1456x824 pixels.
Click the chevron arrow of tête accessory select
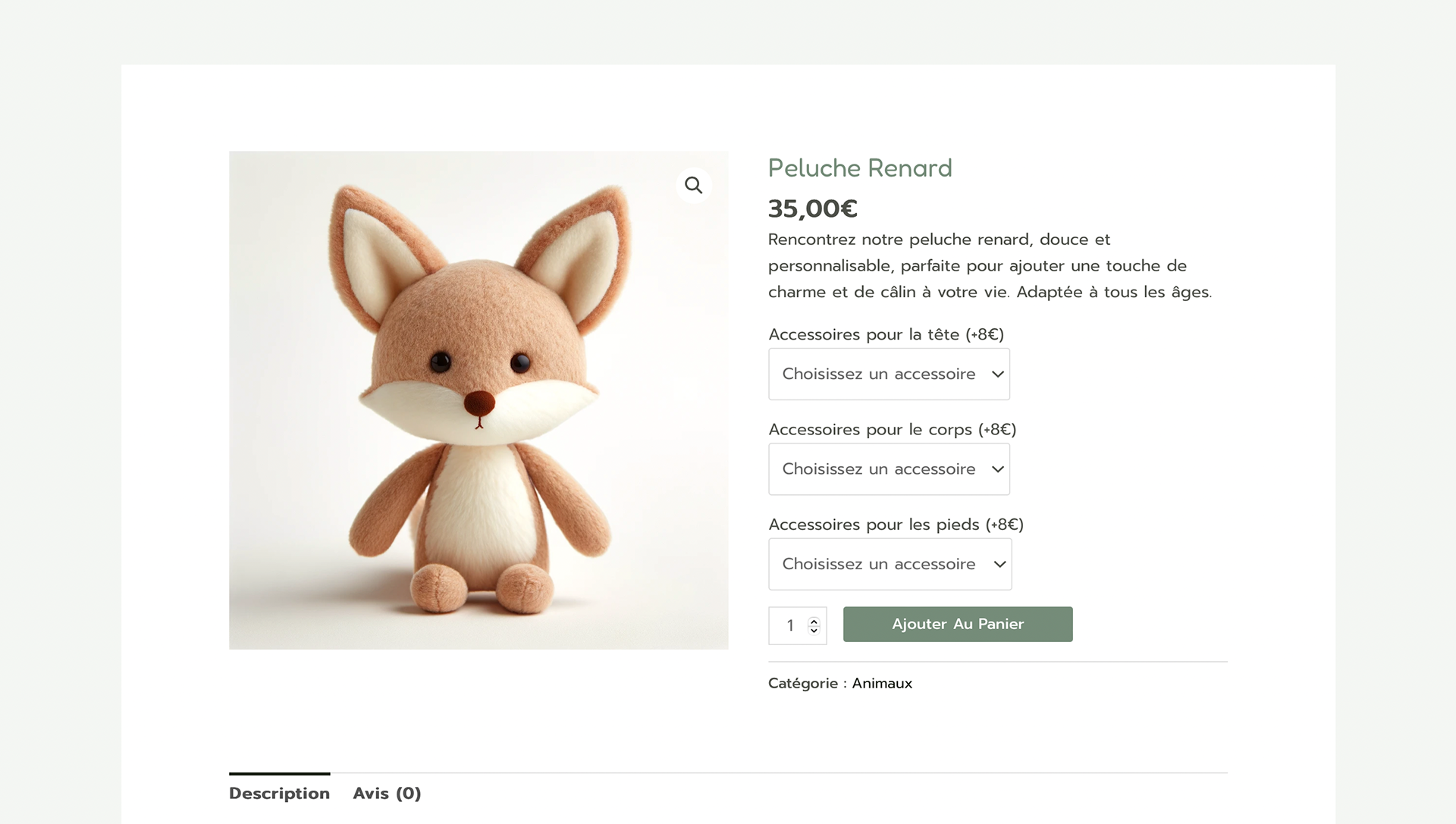click(x=998, y=374)
